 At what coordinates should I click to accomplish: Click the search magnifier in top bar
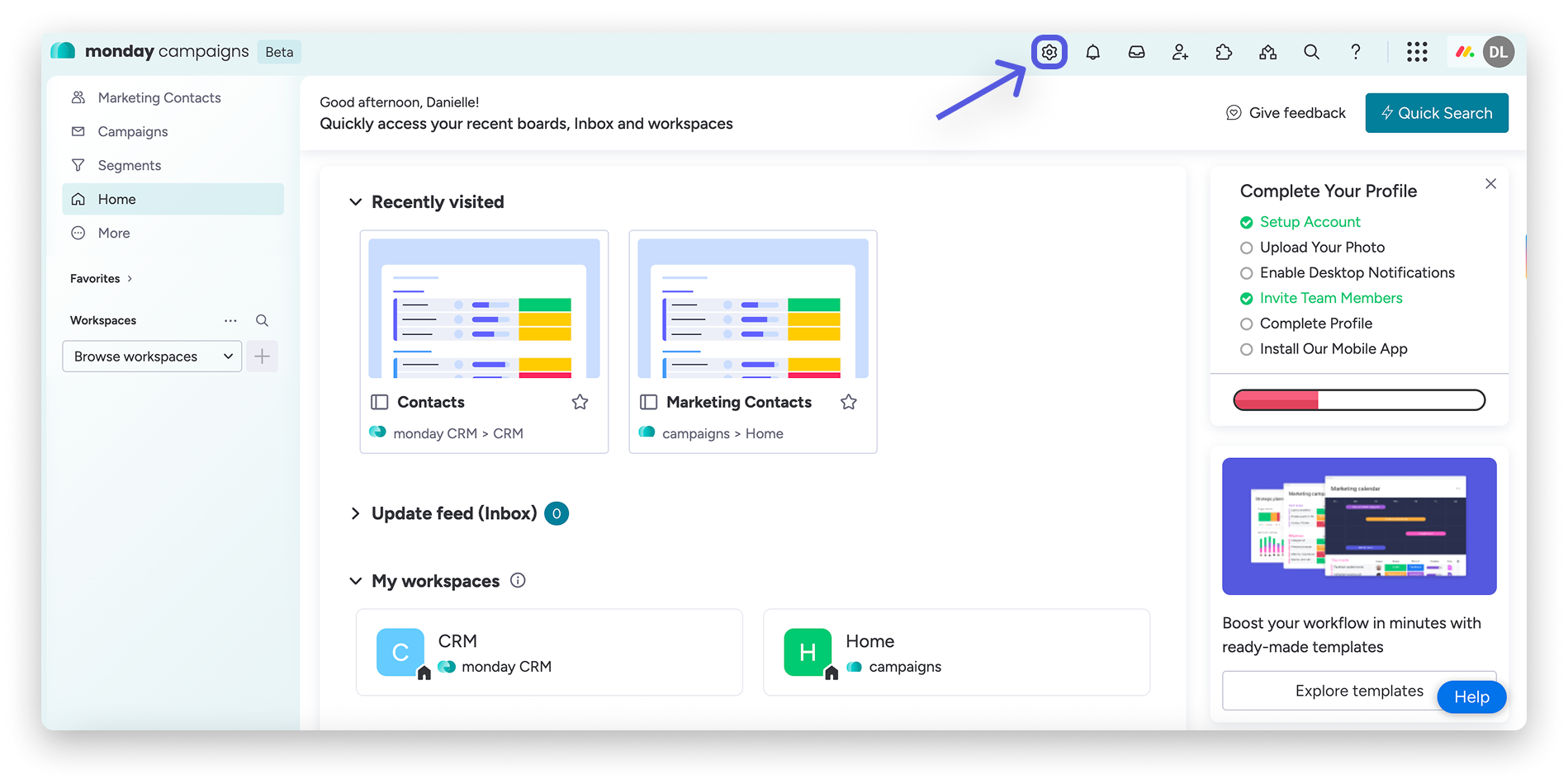pyautogui.click(x=1311, y=52)
